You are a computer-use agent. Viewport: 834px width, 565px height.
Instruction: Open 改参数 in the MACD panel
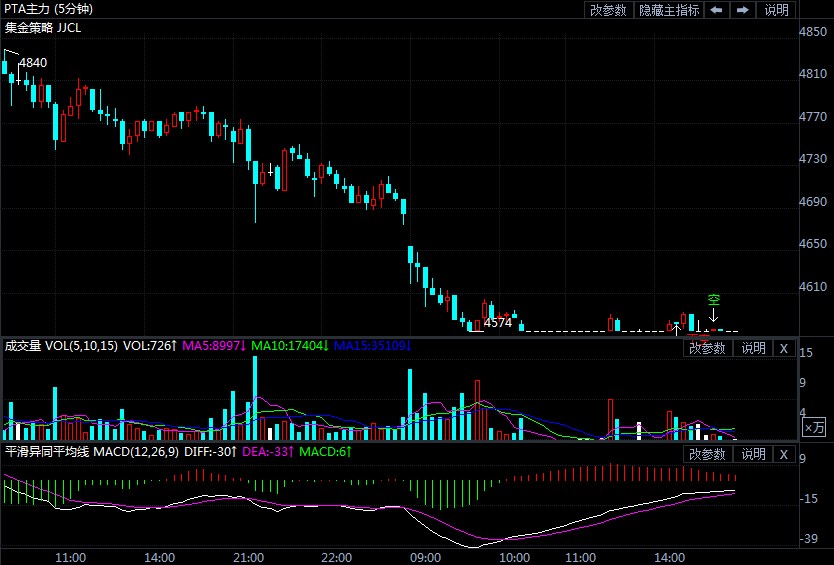[x=707, y=454]
